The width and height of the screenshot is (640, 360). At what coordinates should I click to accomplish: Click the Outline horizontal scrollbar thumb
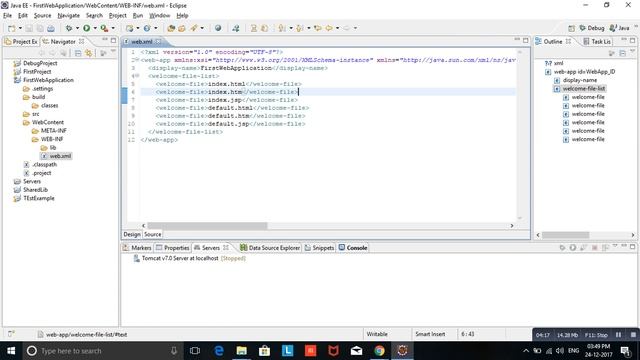[x=565, y=235]
